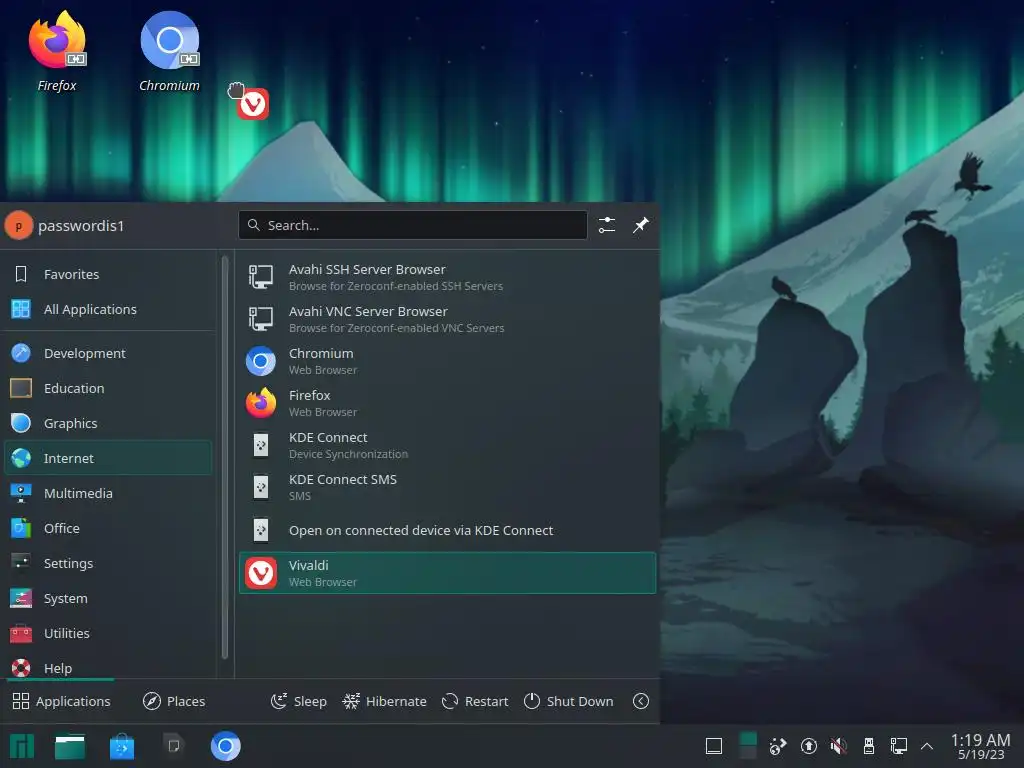
Task: Select the Internet category
Action: coord(108,458)
